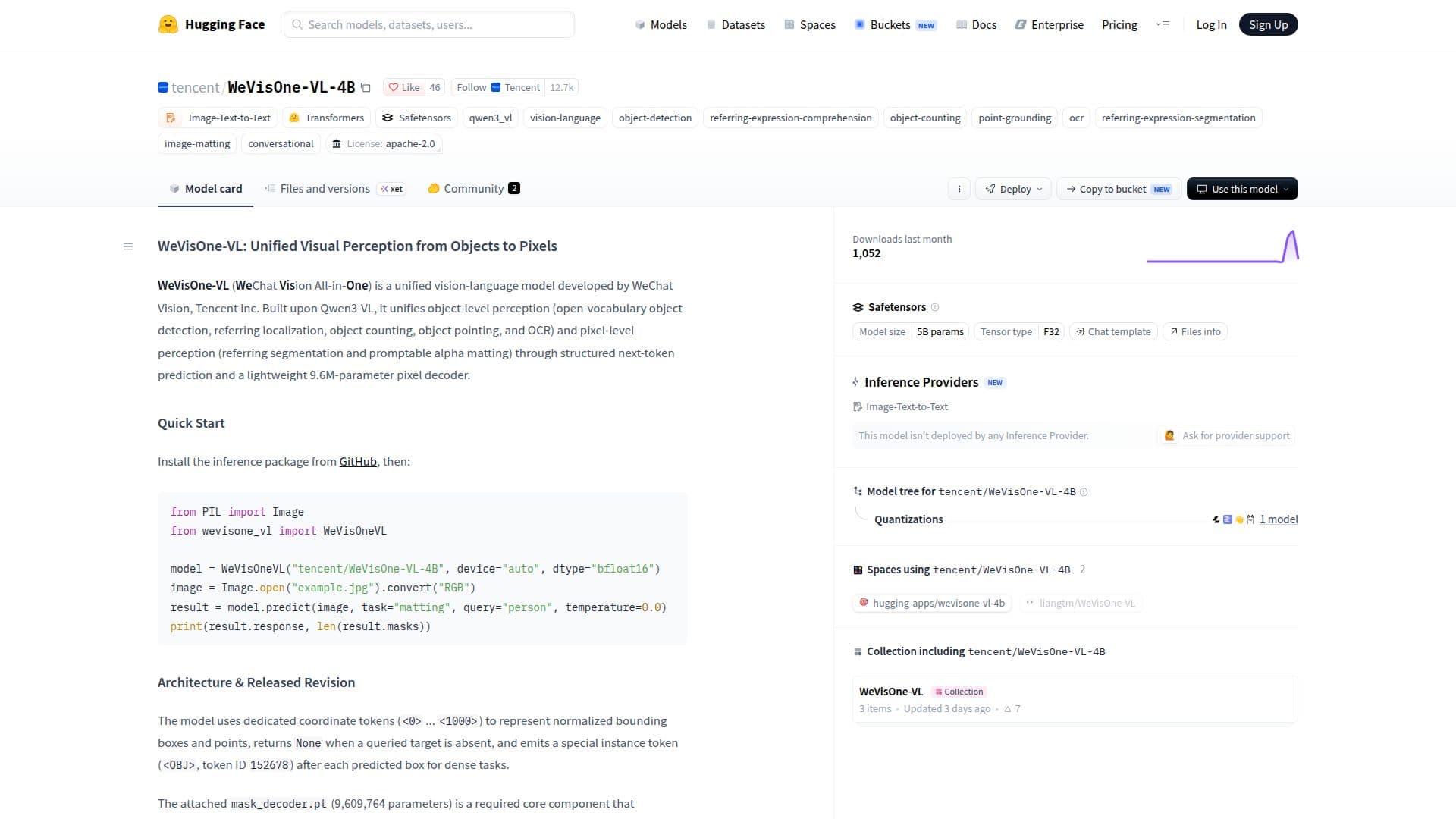
Task: Open the three-dot more options menu
Action: click(x=959, y=189)
